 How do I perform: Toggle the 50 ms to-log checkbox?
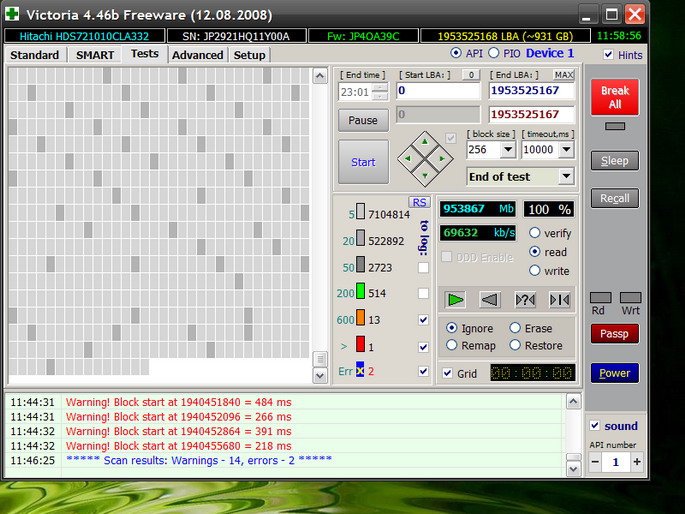click(423, 267)
